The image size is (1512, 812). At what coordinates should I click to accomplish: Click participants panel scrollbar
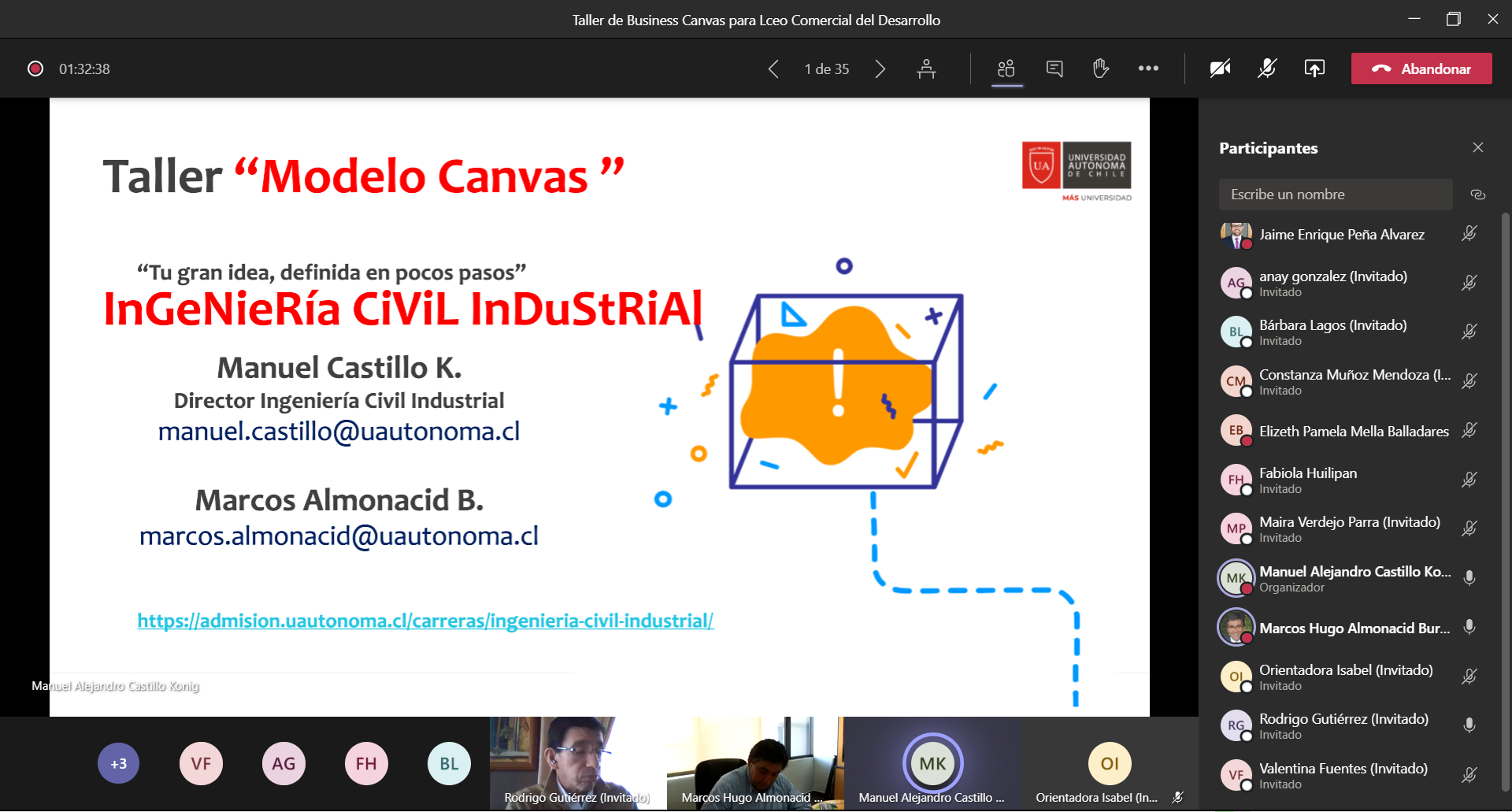click(x=1506, y=502)
